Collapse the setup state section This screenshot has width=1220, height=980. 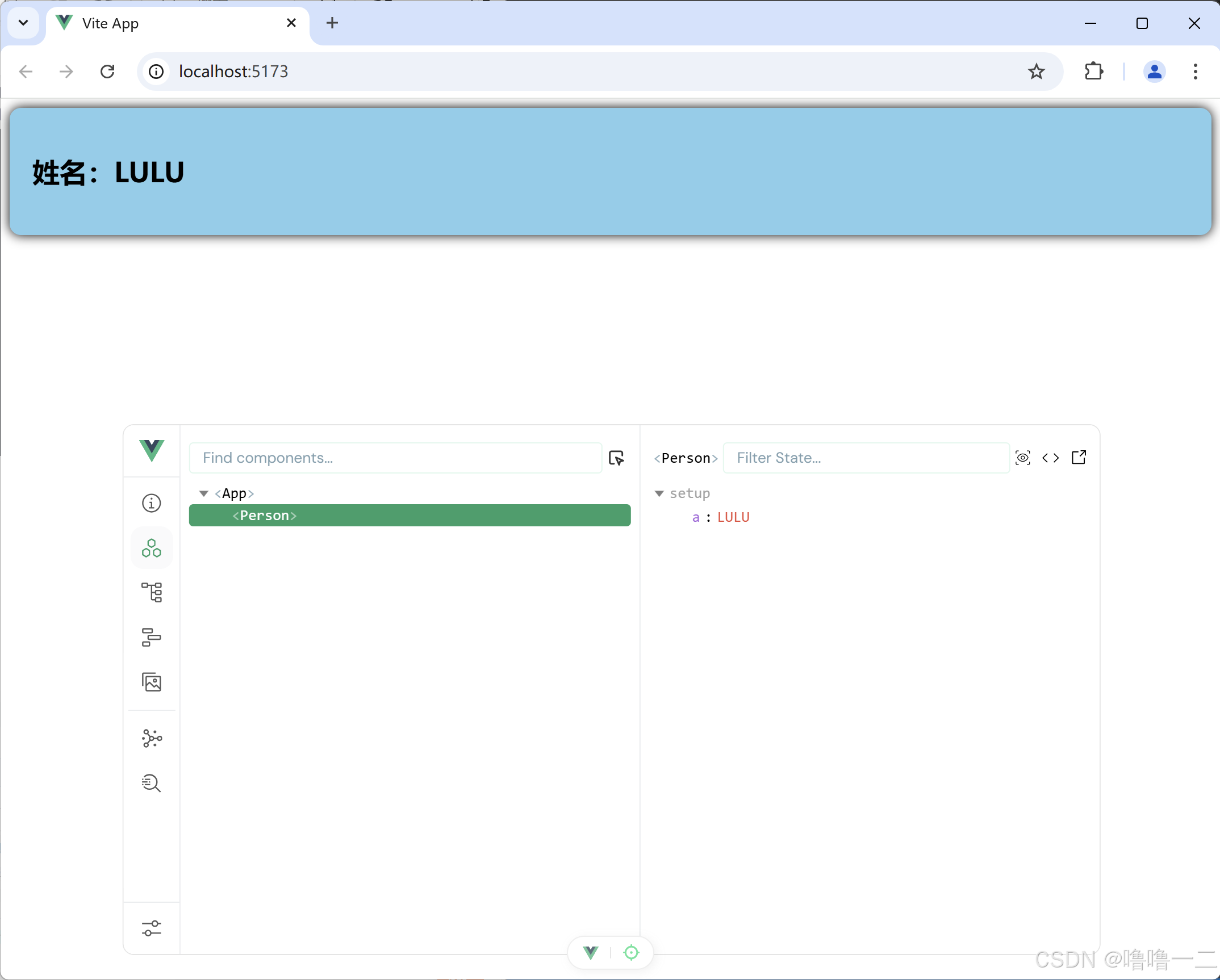pyautogui.click(x=659, y=493)
